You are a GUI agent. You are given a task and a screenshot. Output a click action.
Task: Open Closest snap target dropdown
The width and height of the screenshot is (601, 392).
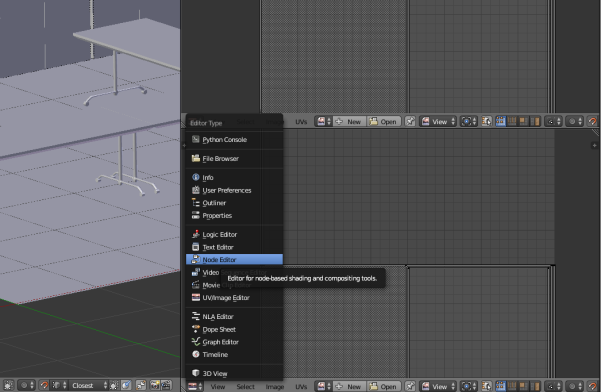89,385
